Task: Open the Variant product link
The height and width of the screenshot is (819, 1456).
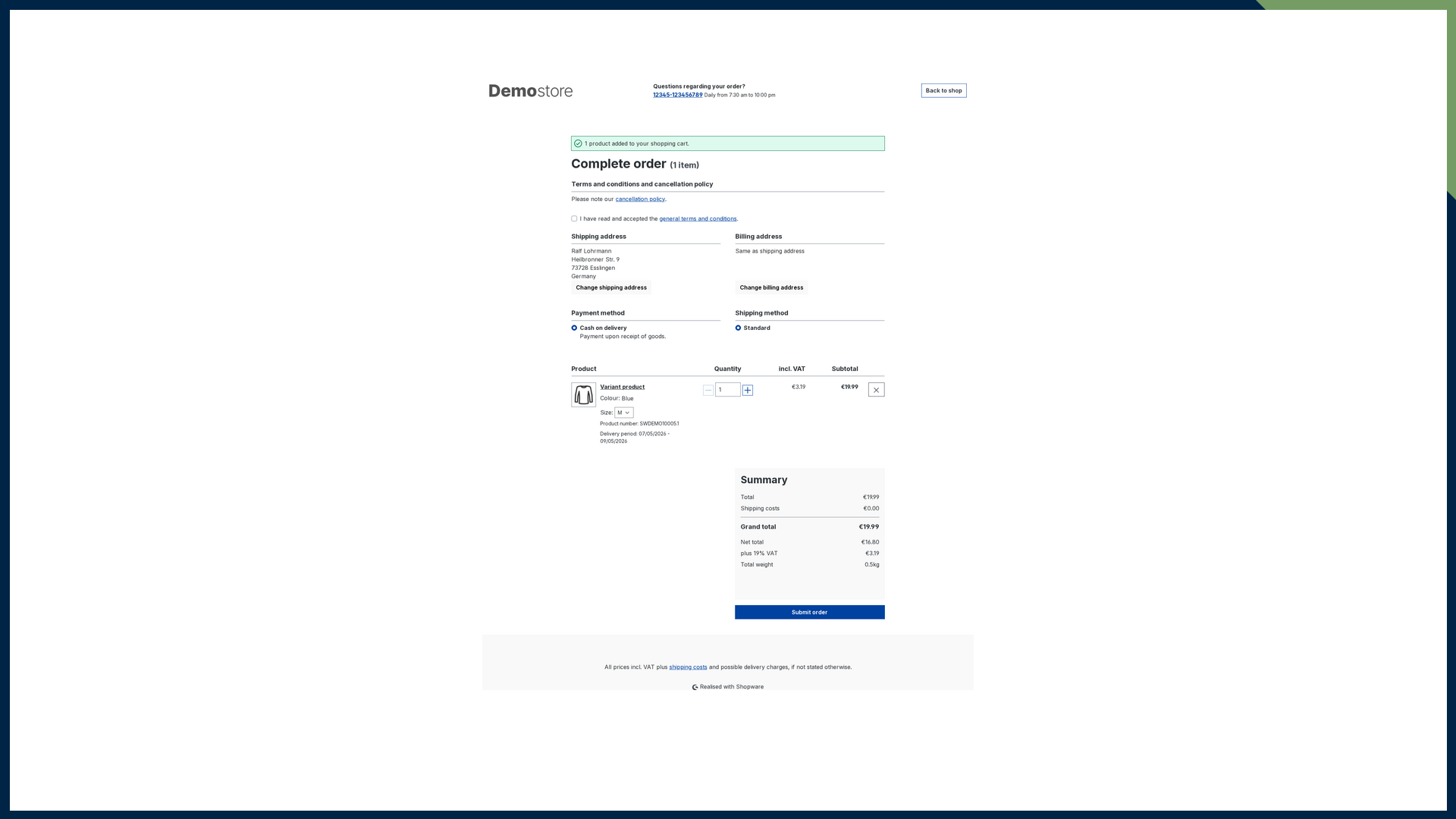Action: 622,387
